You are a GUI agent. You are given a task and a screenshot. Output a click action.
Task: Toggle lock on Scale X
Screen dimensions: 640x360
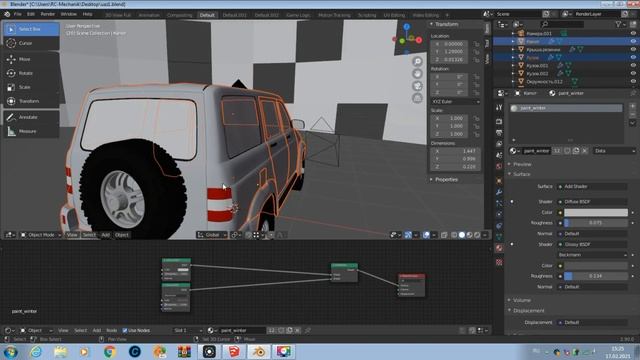[x=476, y=118]
